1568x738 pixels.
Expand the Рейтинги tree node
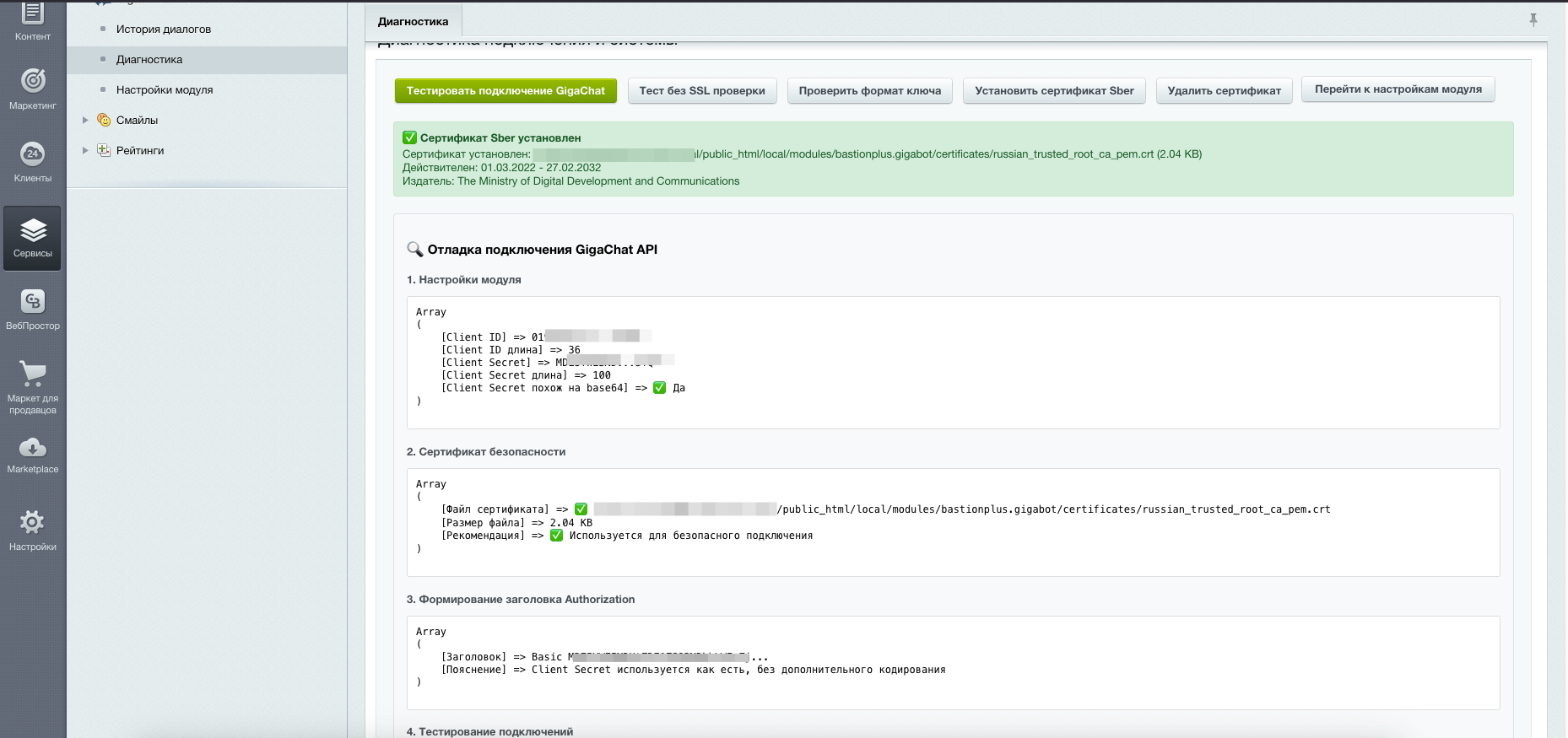point(85,150)
